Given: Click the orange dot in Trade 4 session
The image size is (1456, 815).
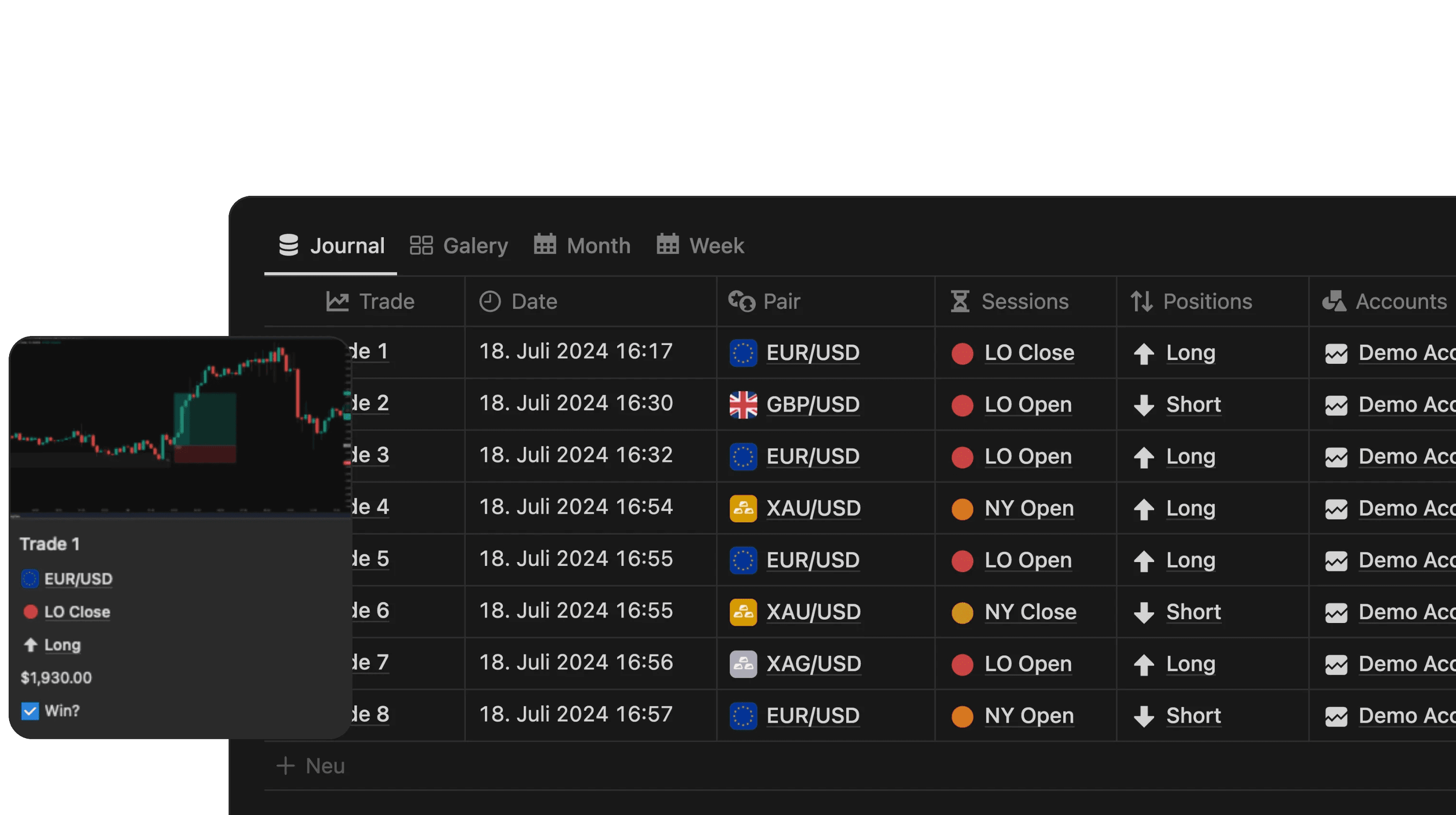Looking at the screenshot, I should [x=962, y=509].
